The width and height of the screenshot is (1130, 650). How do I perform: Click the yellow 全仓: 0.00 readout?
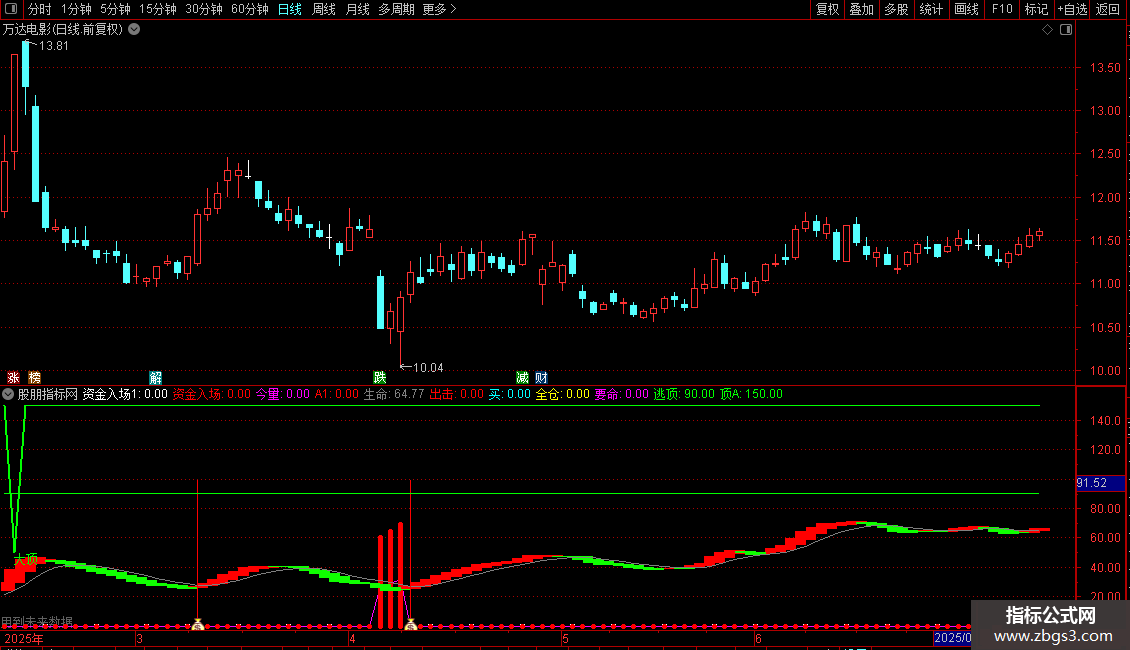click(x=562, y=394)
